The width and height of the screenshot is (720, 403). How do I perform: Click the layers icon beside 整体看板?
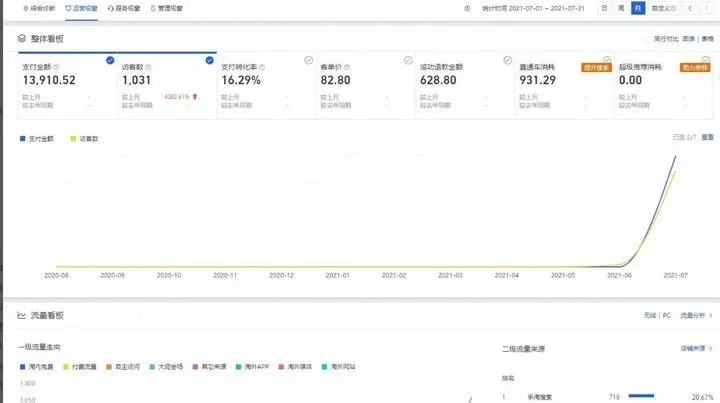tap(22, 38)
